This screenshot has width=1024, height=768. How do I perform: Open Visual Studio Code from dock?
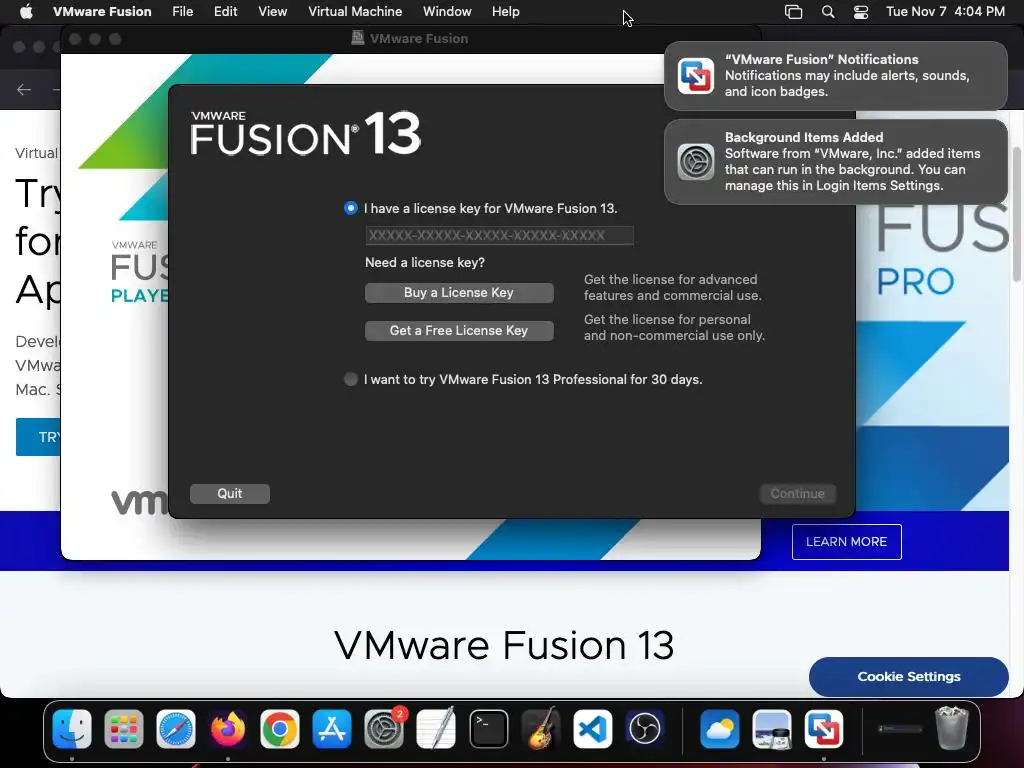pyautogui.click(x=592, y=729)
